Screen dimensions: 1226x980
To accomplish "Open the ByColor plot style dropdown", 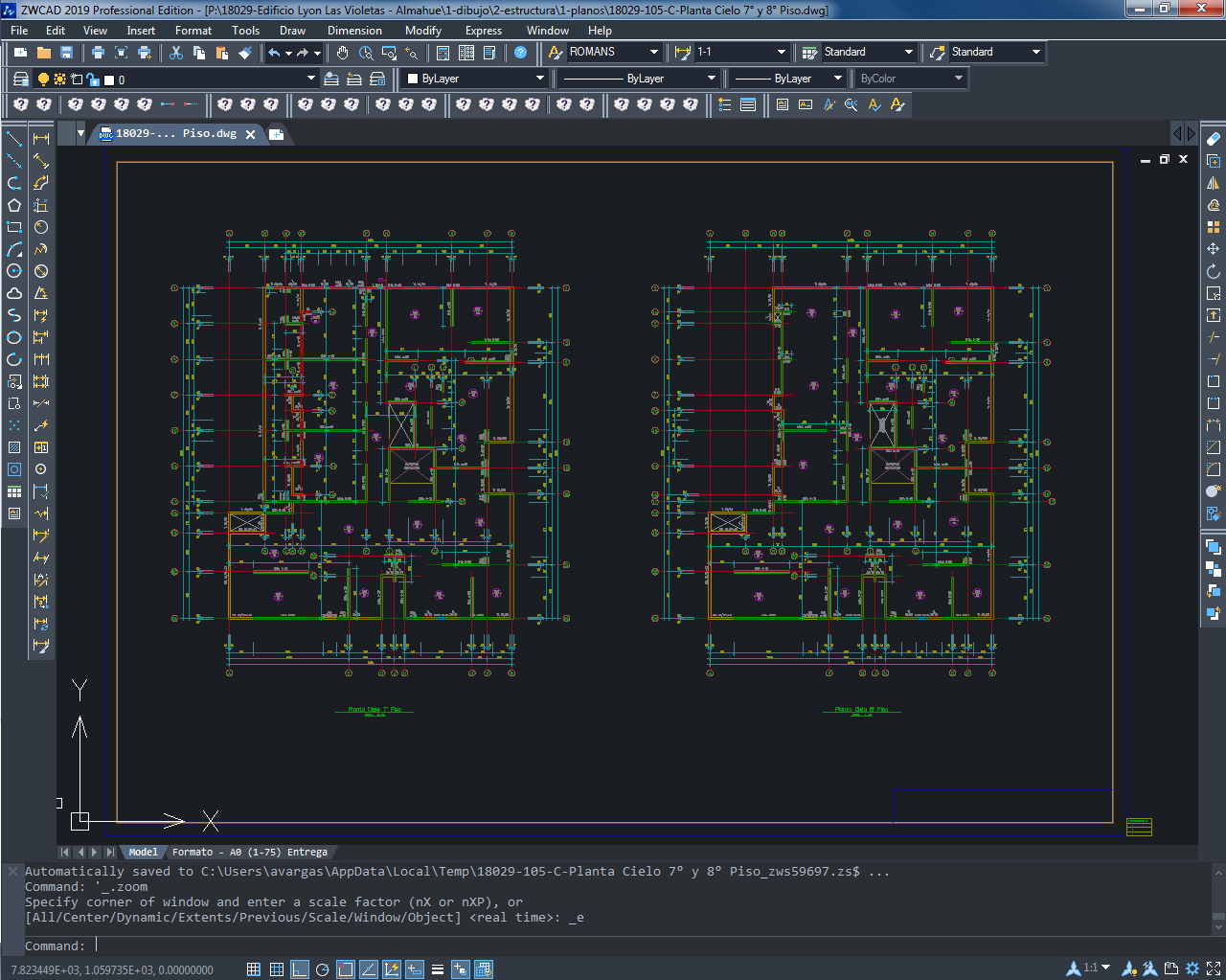I will pyautogui.click(x=959, y=79).
